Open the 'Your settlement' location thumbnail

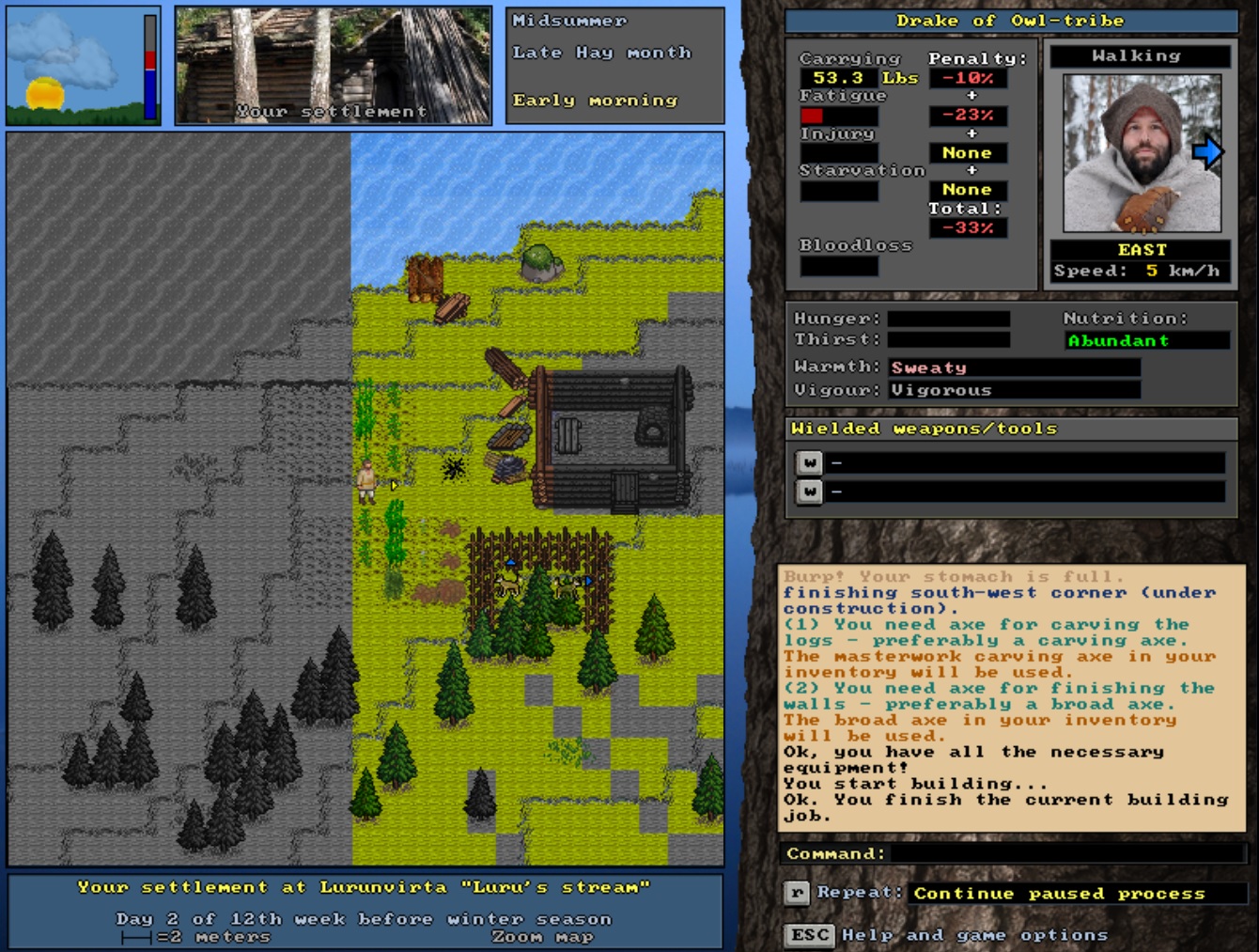(333, 66)
